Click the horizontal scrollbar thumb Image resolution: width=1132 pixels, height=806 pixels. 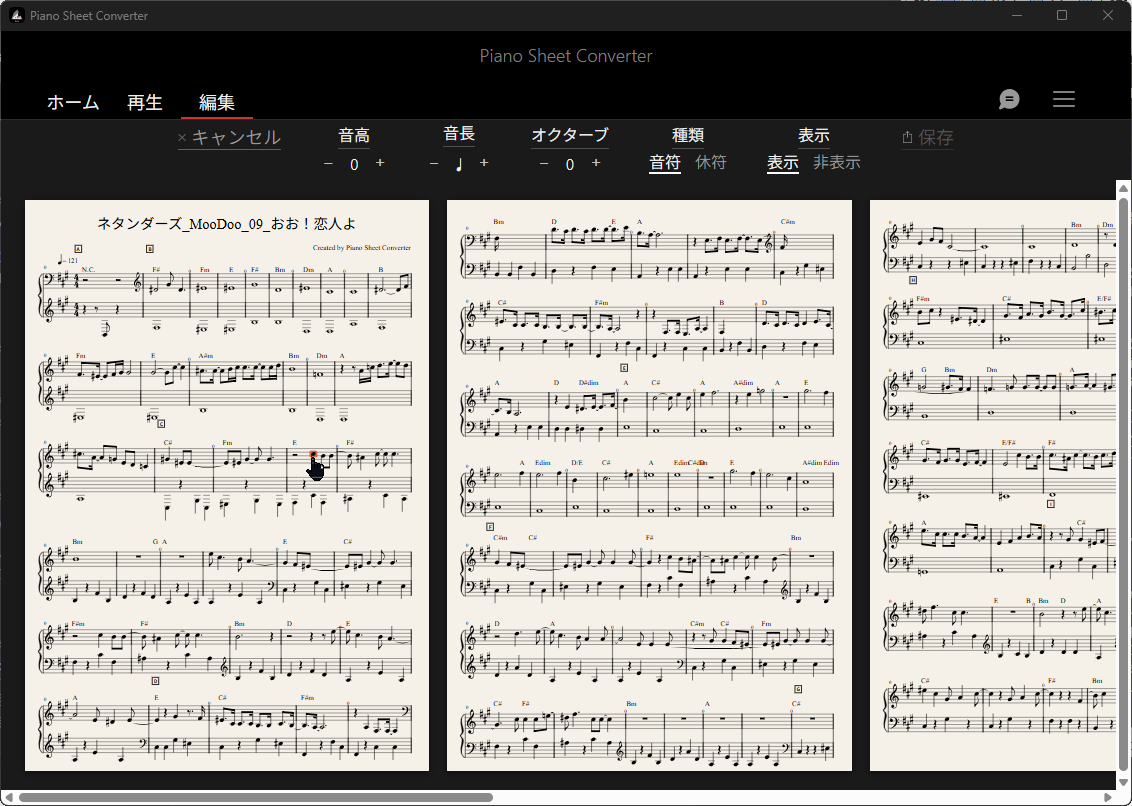click(256, 798)
